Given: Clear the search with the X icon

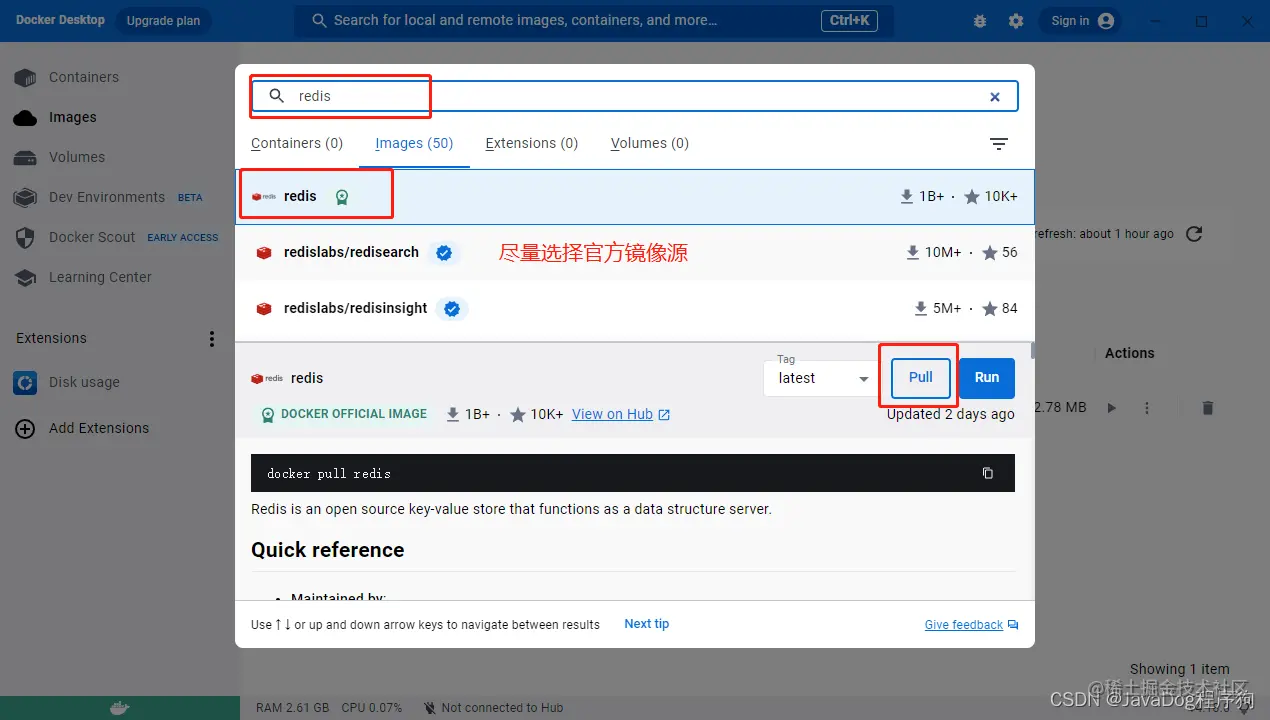Looking at the screenshot, I should (995, 97).
